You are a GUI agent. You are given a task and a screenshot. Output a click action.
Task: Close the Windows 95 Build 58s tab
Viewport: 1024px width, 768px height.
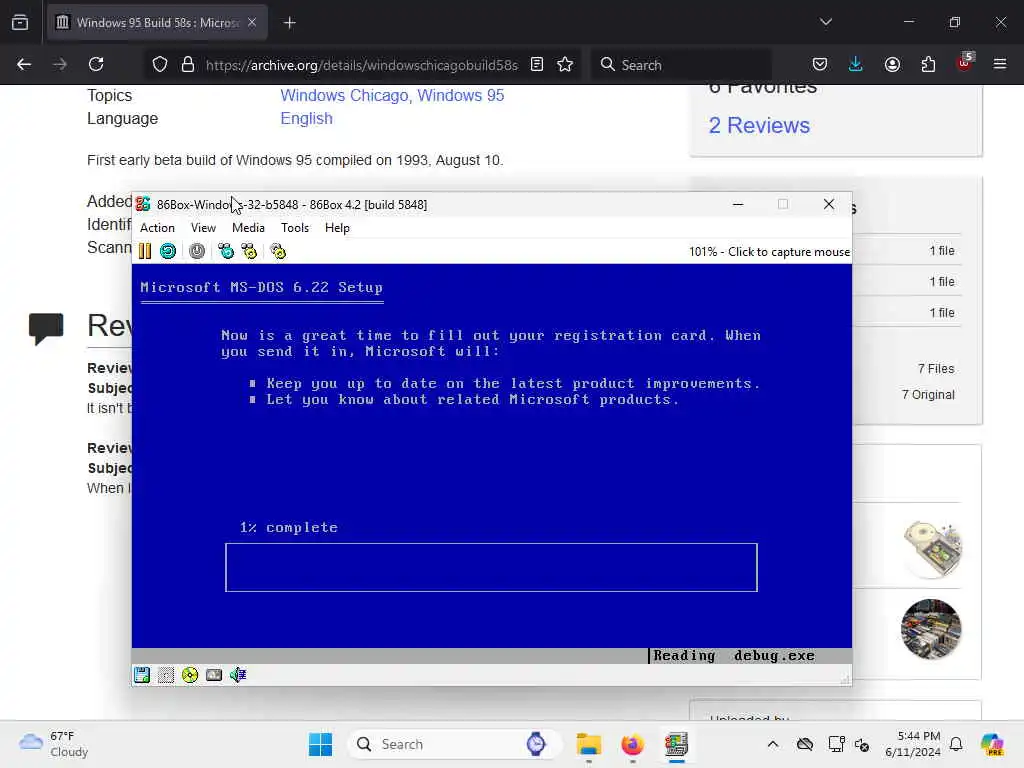252,23
